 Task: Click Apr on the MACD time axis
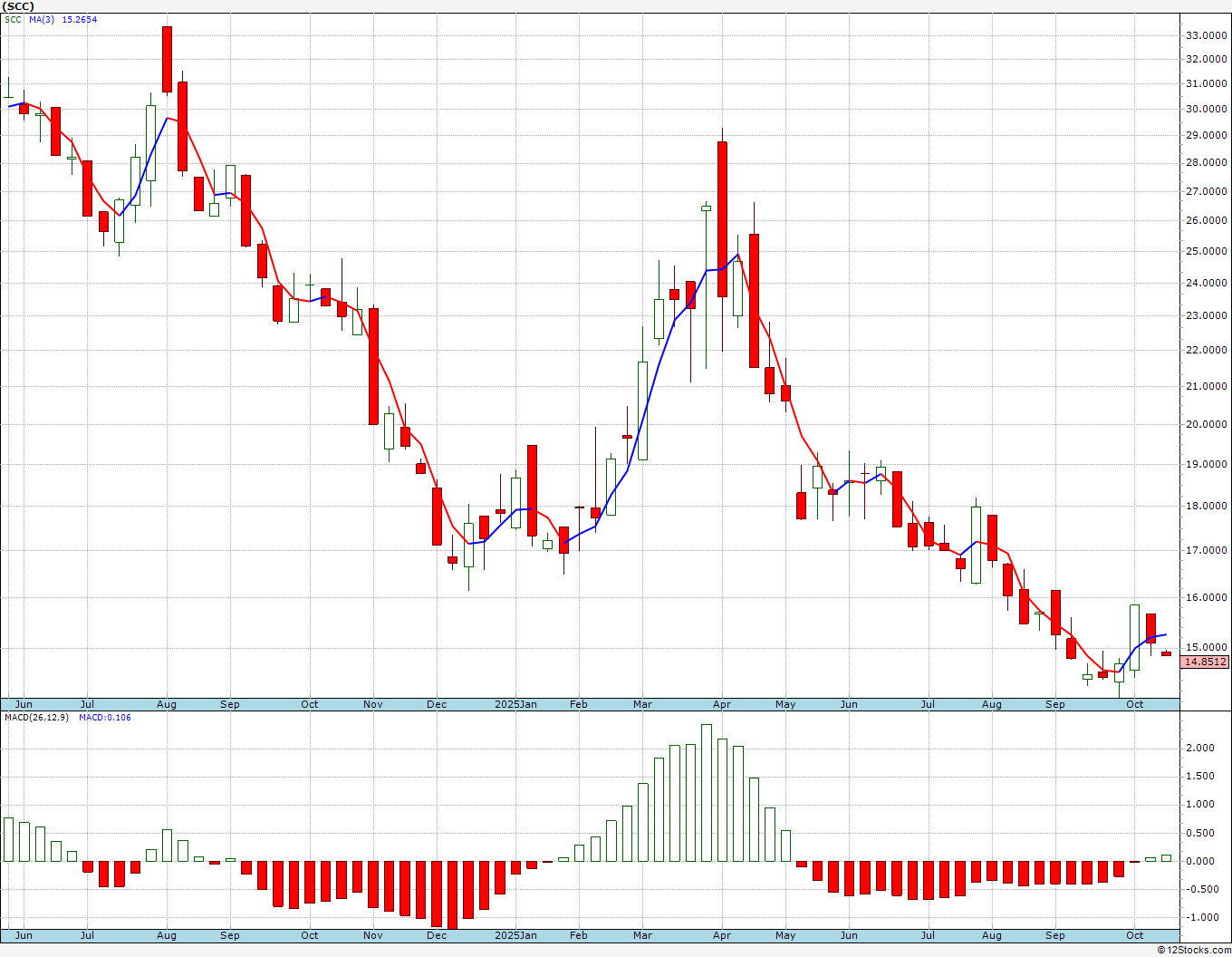pyautogui.click(x=722, y=935)
